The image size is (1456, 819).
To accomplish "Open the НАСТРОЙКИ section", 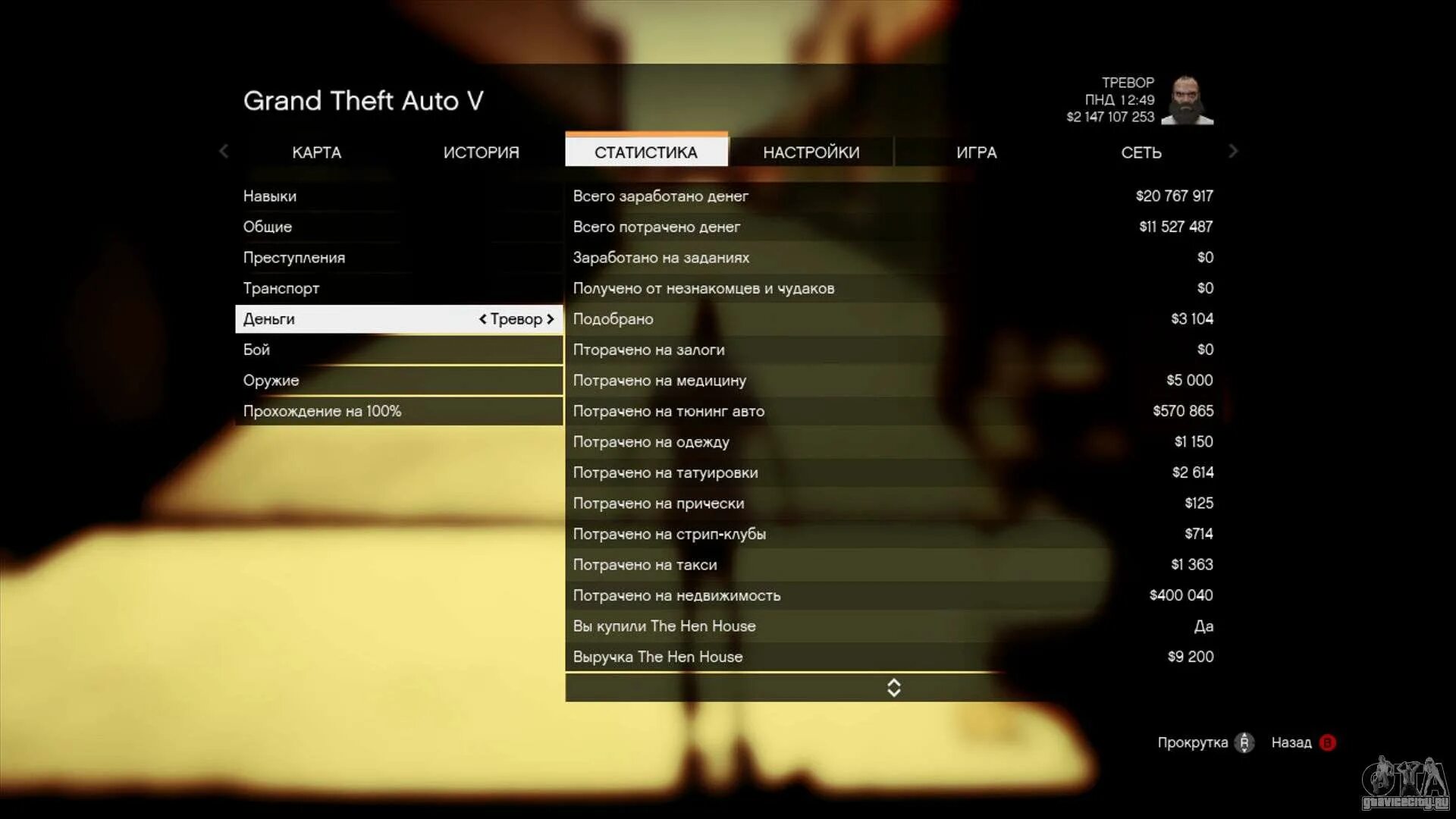I will 812,152.
